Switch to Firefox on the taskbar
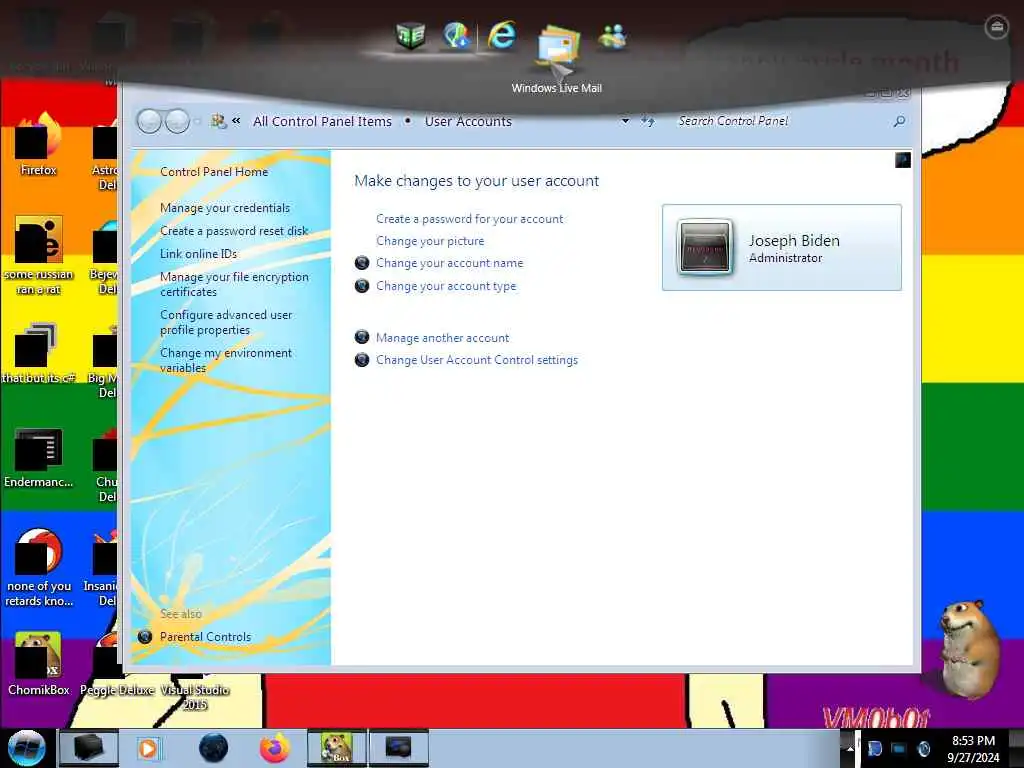Image resolution: width=1024 pixels, height=768 pixels. point(275,748)
